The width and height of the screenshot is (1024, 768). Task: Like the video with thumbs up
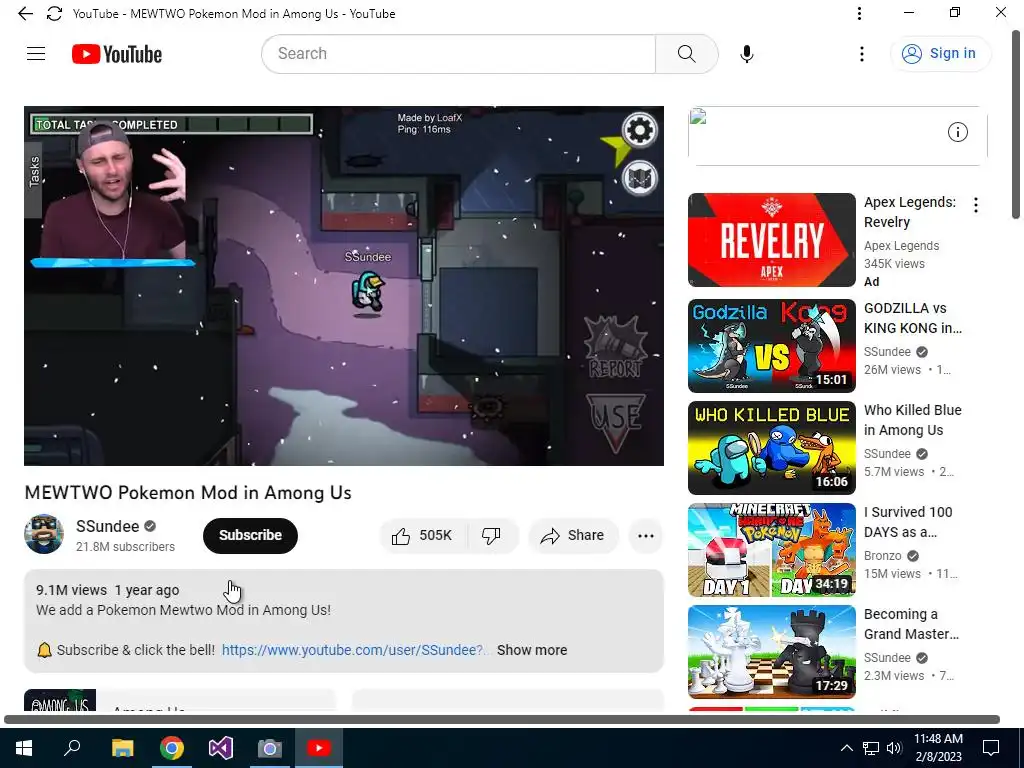pyautogui.click(x=422, y=536)
